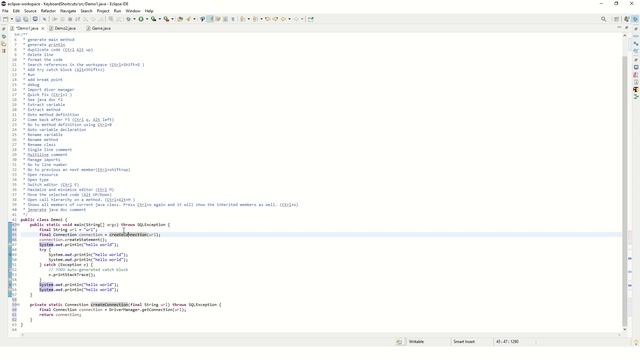The height and width of the screenshot is (360, 640).
Task: Click the Open Perspective icon
Action: (617, 19)
